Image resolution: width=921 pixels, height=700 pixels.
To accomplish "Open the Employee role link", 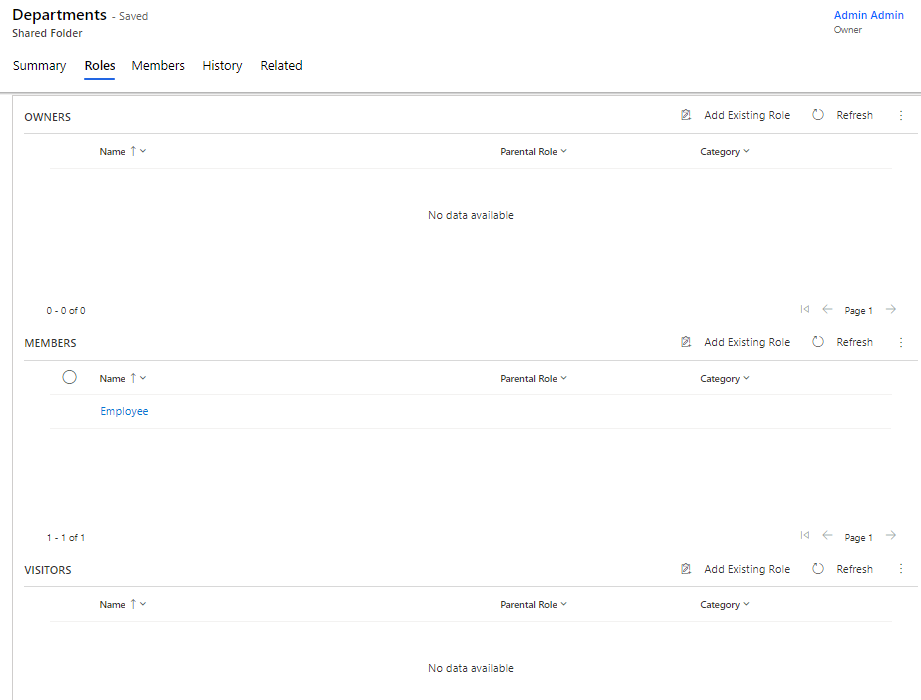I will (x=124, y=412).
